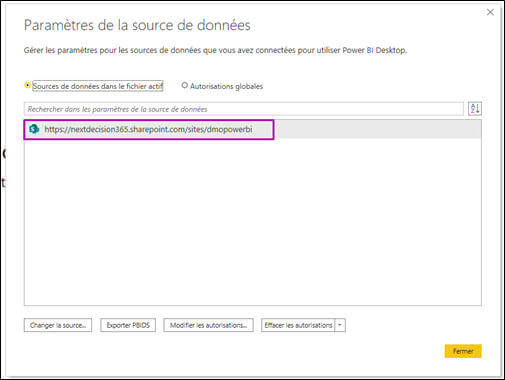Select 'Sources de données dans le fichier actif' radio
The height and width of the screenshot is (380, 505).
pyautogui.click(x=27, y=85)
